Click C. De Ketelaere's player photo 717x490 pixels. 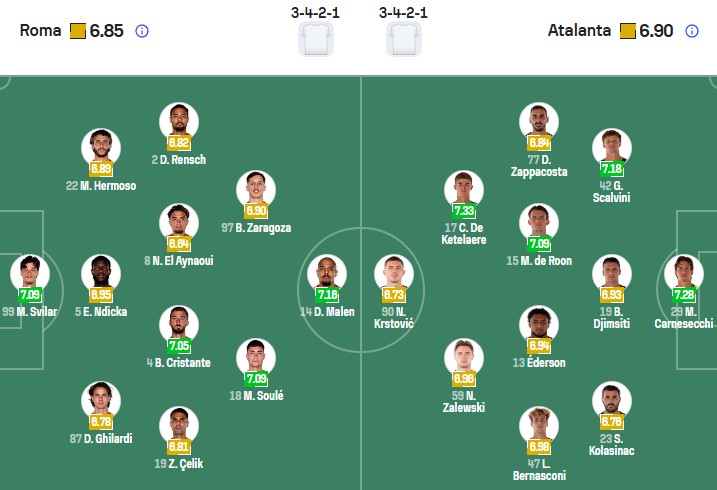coord(463,189)
